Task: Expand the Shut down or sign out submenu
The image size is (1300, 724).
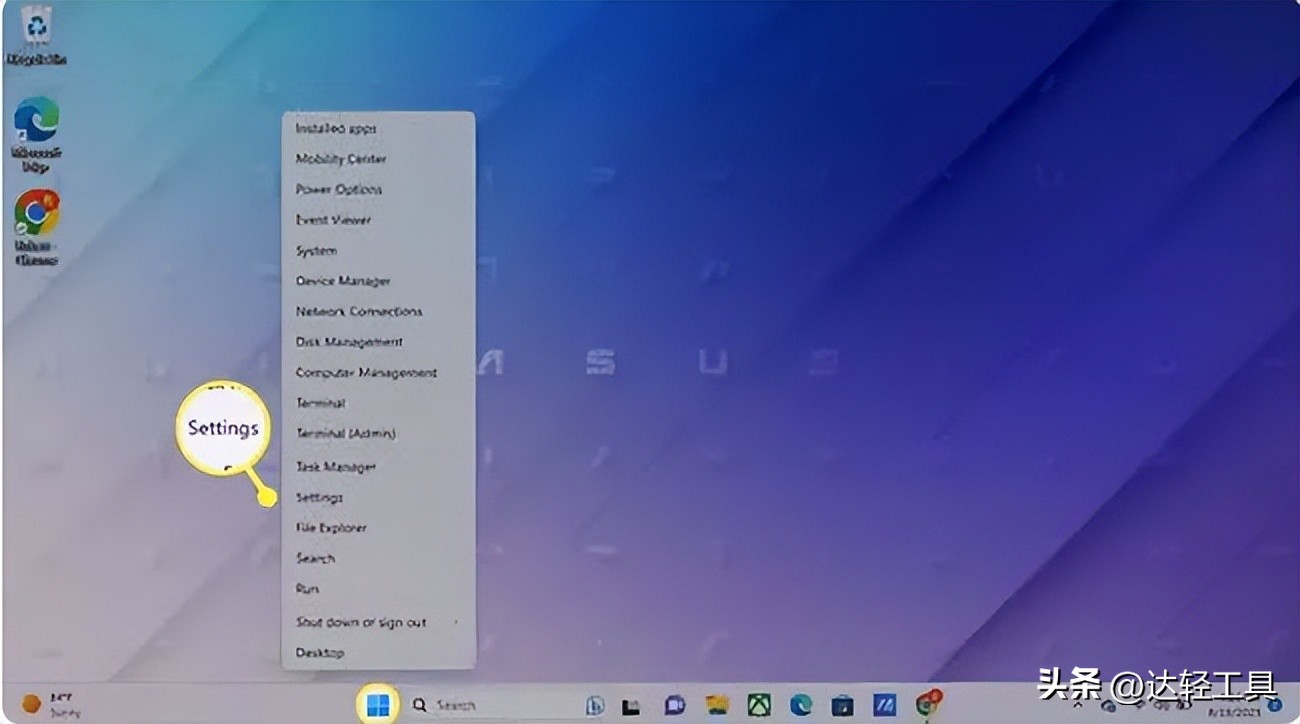Action: point(360,622)
